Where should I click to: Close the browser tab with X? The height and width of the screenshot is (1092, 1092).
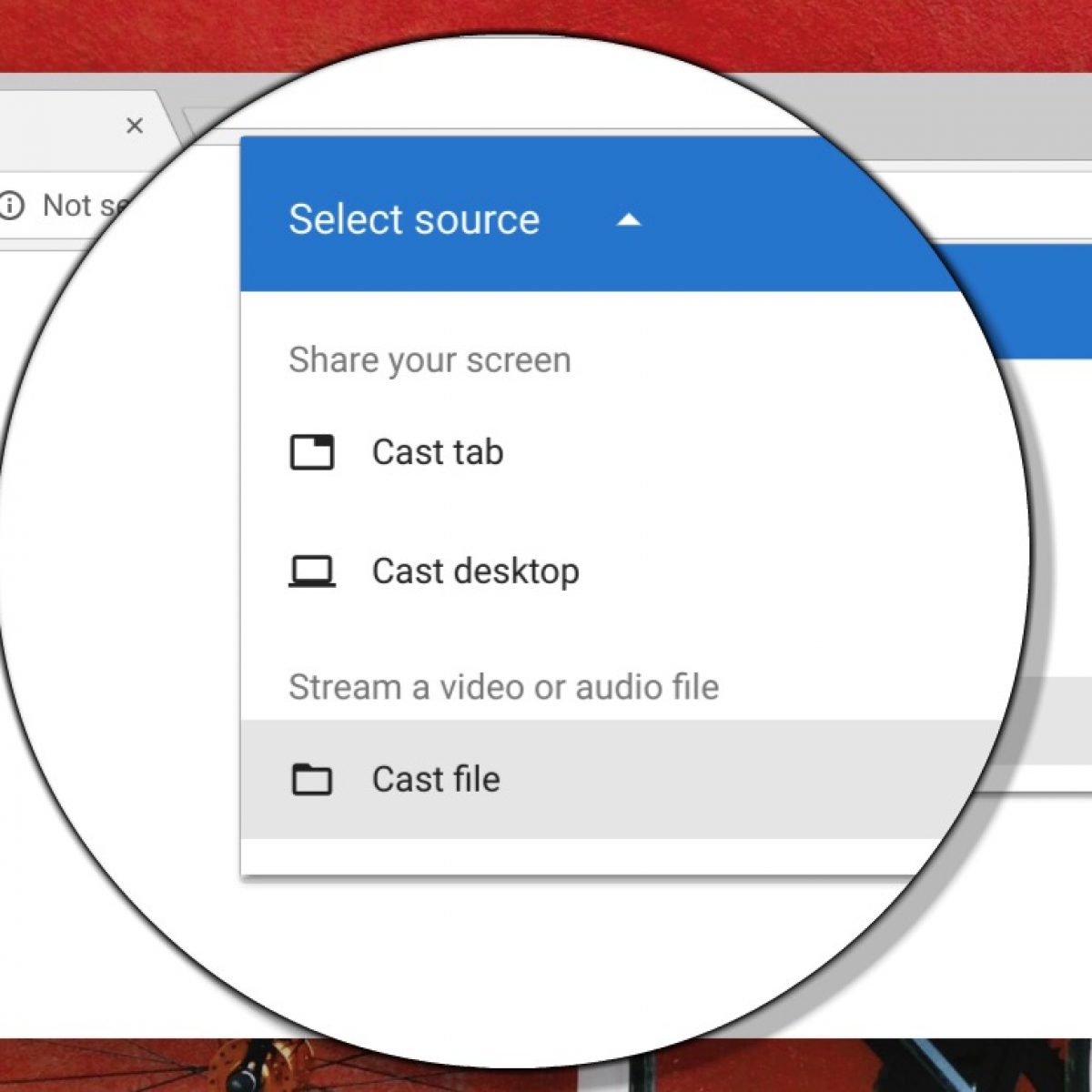[x=135, y=126]
